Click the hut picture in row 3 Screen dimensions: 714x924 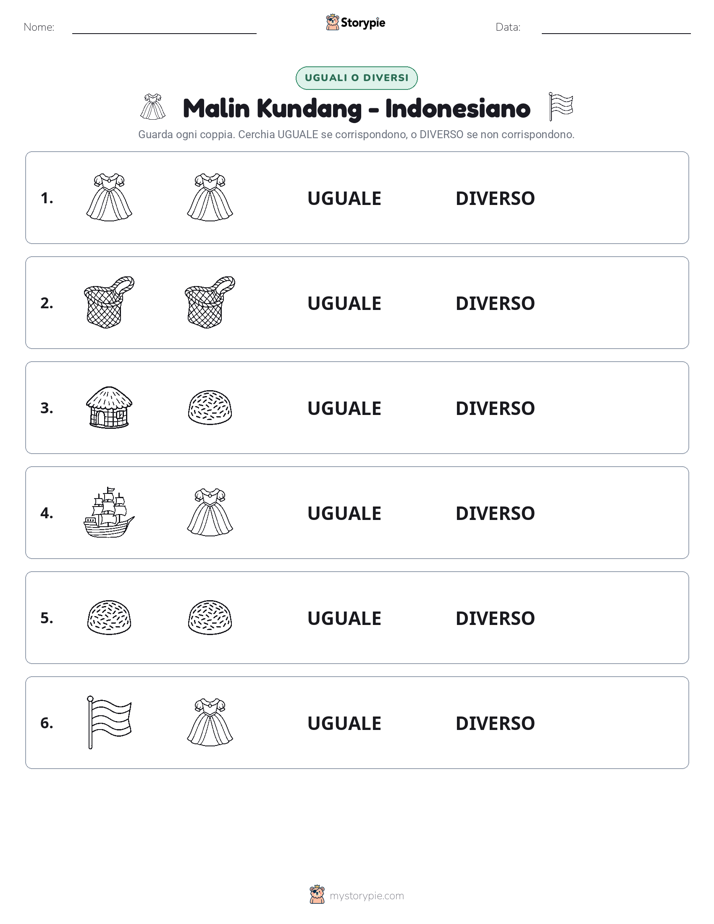(109, 407)
